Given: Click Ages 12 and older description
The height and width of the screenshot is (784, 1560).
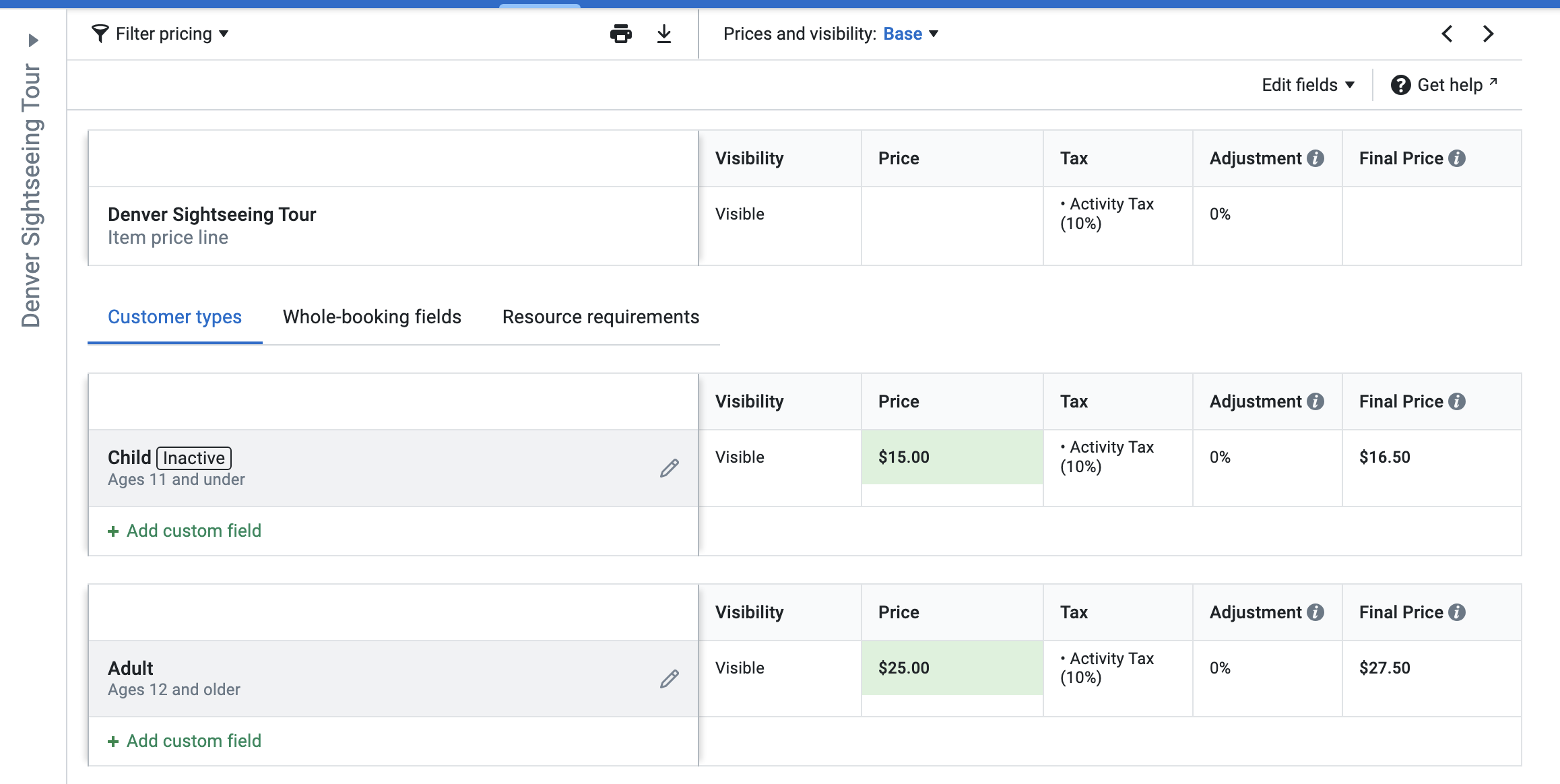Looking at the screenshot, I should (x=174, y=690).
